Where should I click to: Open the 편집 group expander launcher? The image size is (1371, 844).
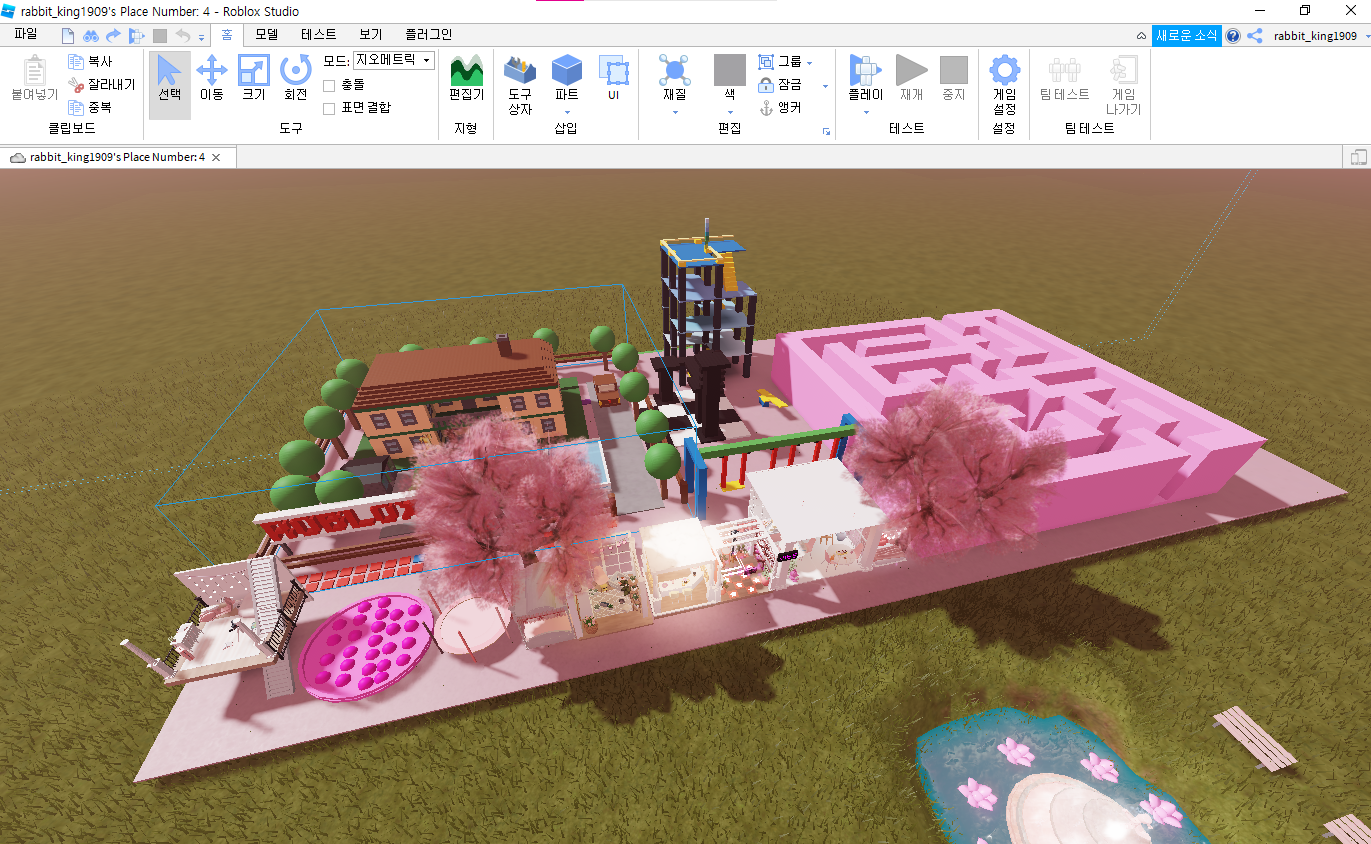pos(826,132)
